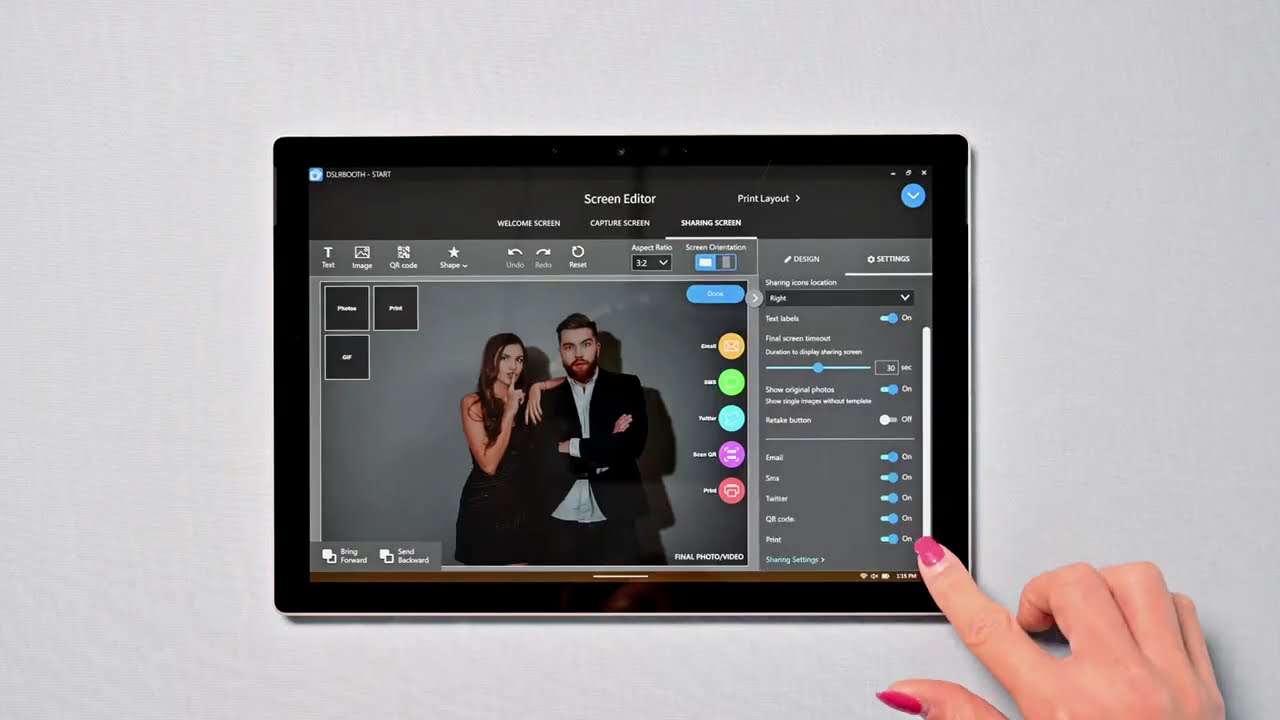Image resolution: width=1280 pixels, height=720 pixels.
Task: Toggle QR code sharing switch
Action: (x=888, y=519)
